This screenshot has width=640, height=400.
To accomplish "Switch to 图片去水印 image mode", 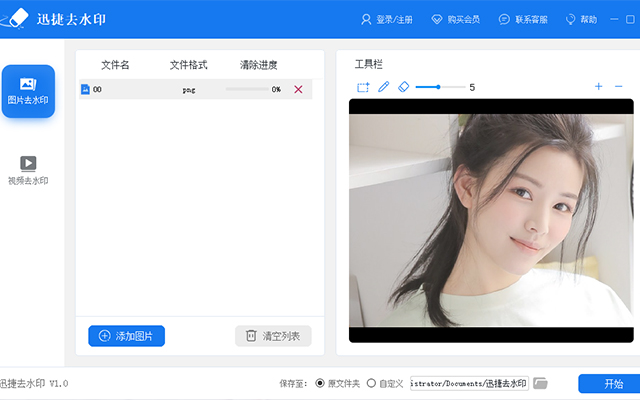I will point(28,91).
